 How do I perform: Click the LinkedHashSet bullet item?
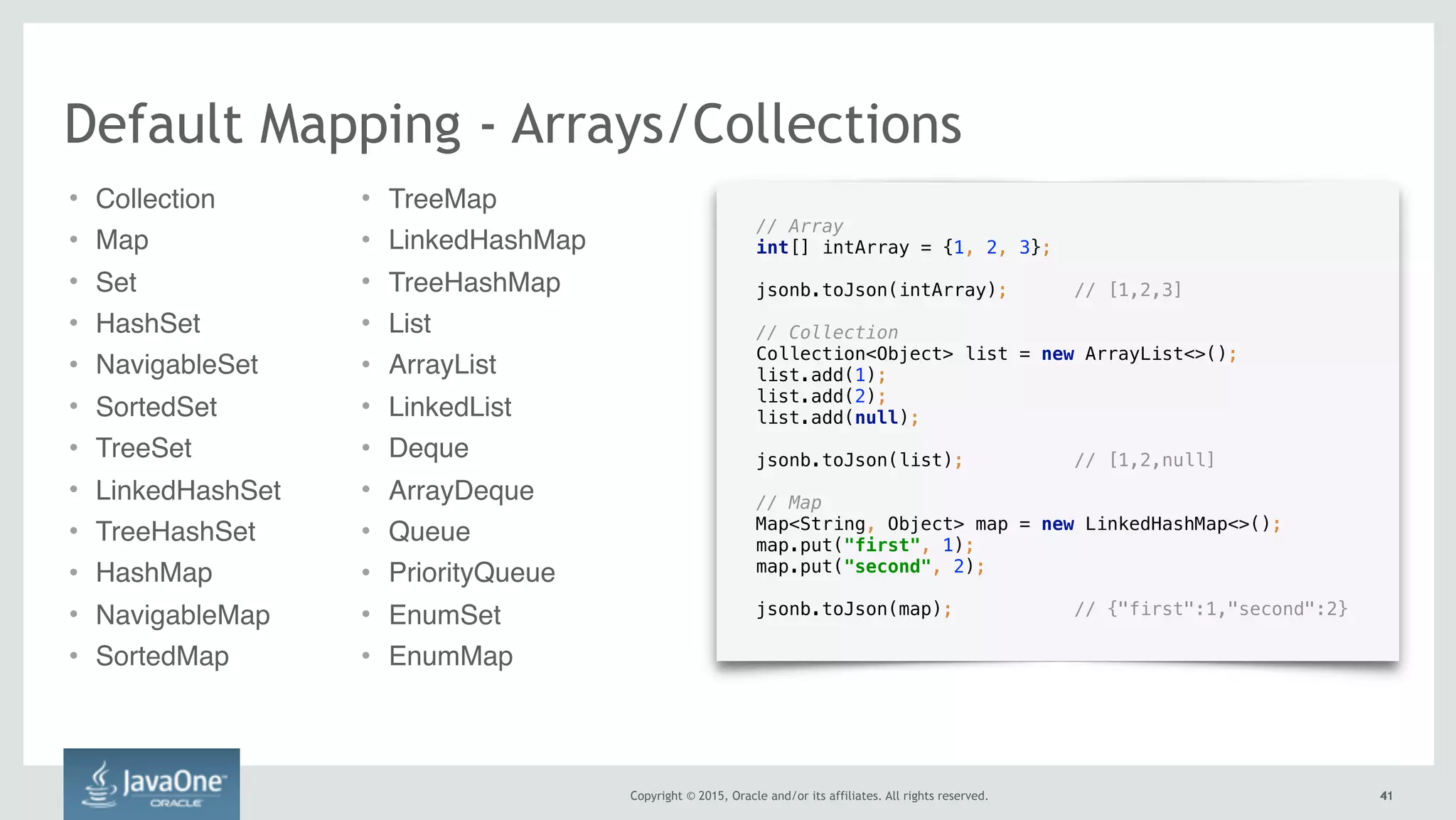(x=188, y=491)
